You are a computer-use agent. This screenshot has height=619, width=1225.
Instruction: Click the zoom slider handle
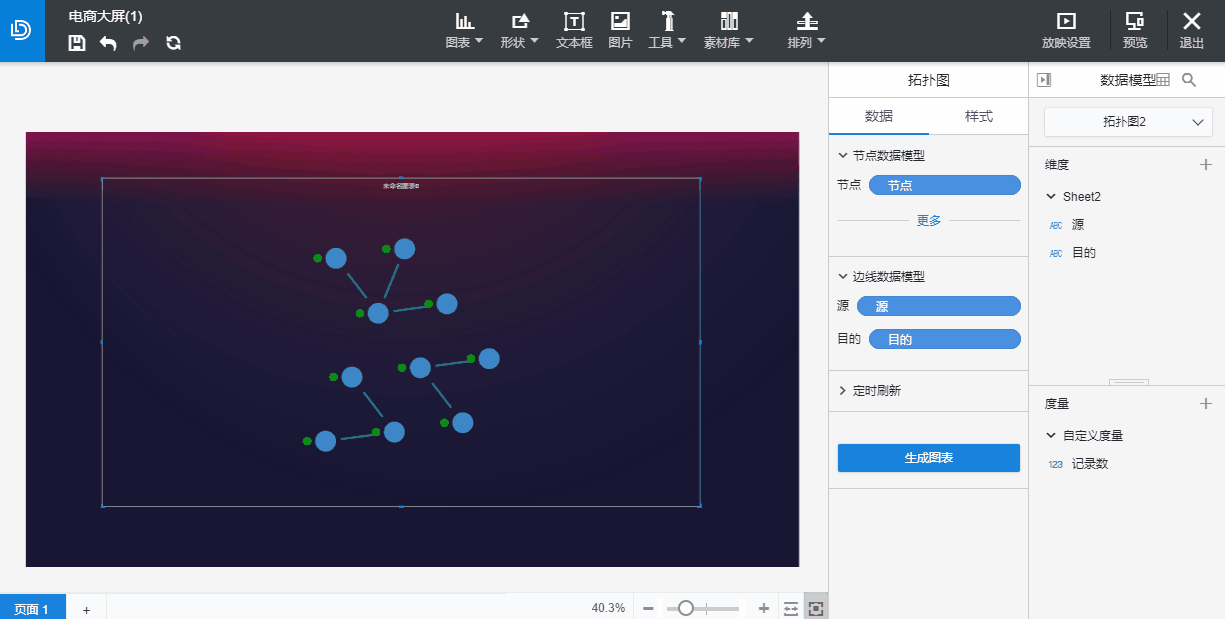[x=686, y=608]
